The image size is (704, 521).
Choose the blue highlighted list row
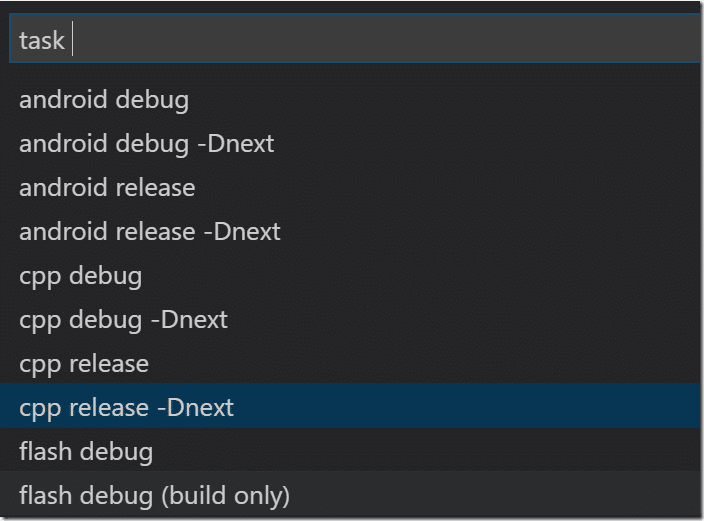tap(350, 406)
